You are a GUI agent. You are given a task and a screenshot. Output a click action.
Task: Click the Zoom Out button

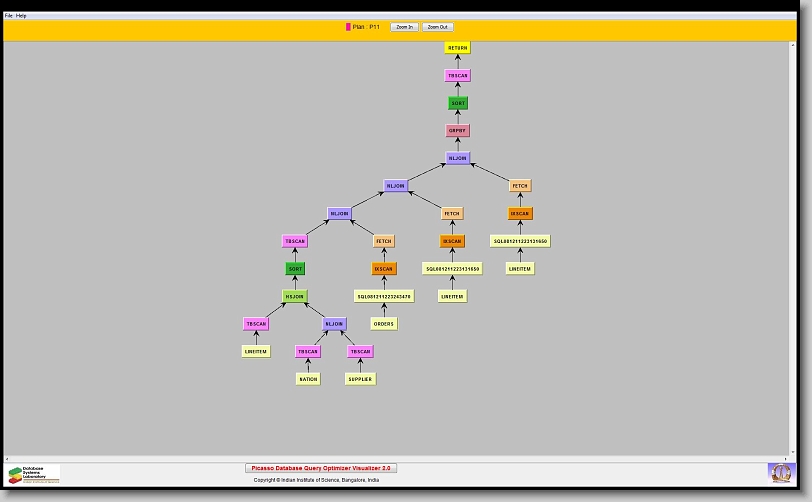437,27
